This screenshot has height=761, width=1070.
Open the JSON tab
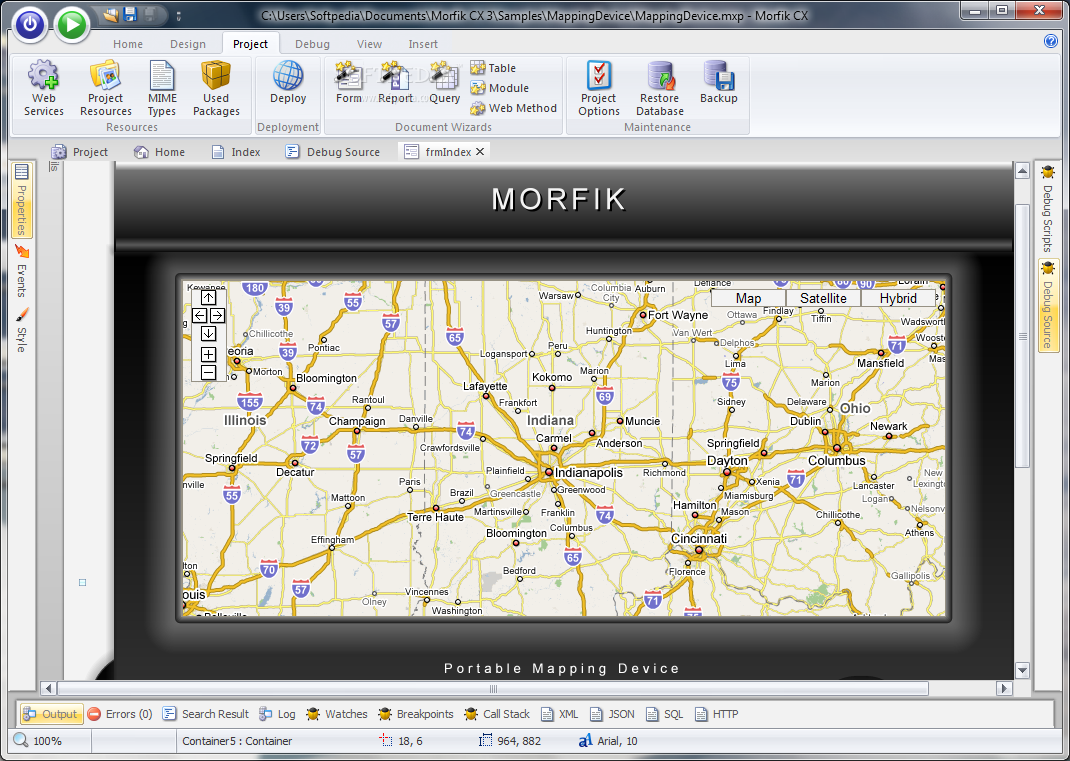(x=612, y=714)
